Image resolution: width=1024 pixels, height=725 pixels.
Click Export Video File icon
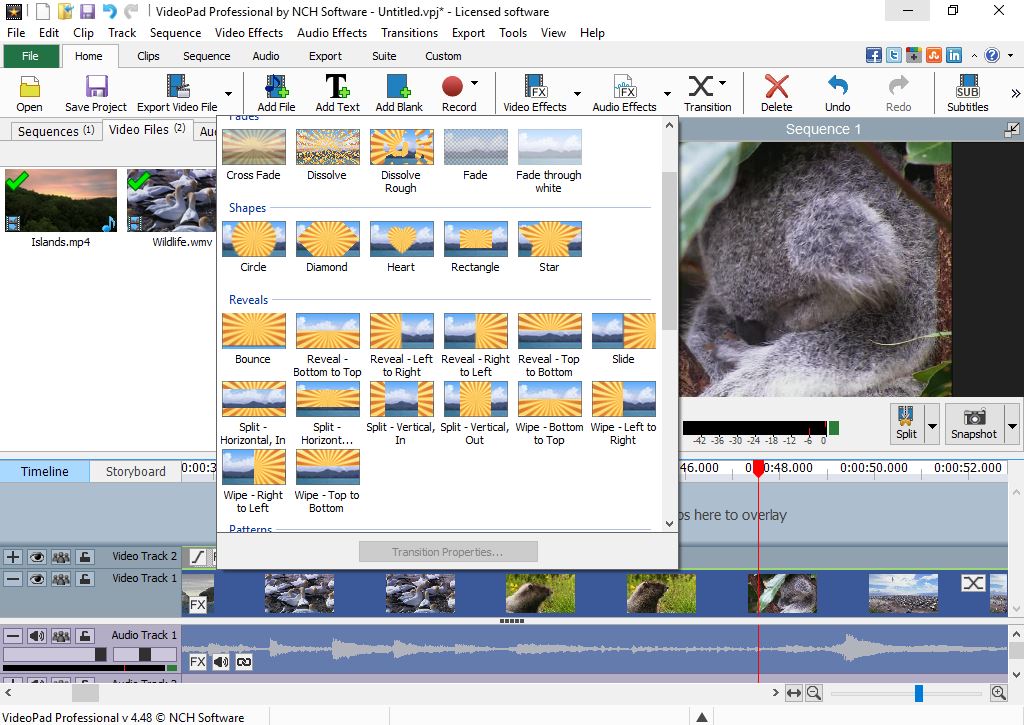coord(177,93)
